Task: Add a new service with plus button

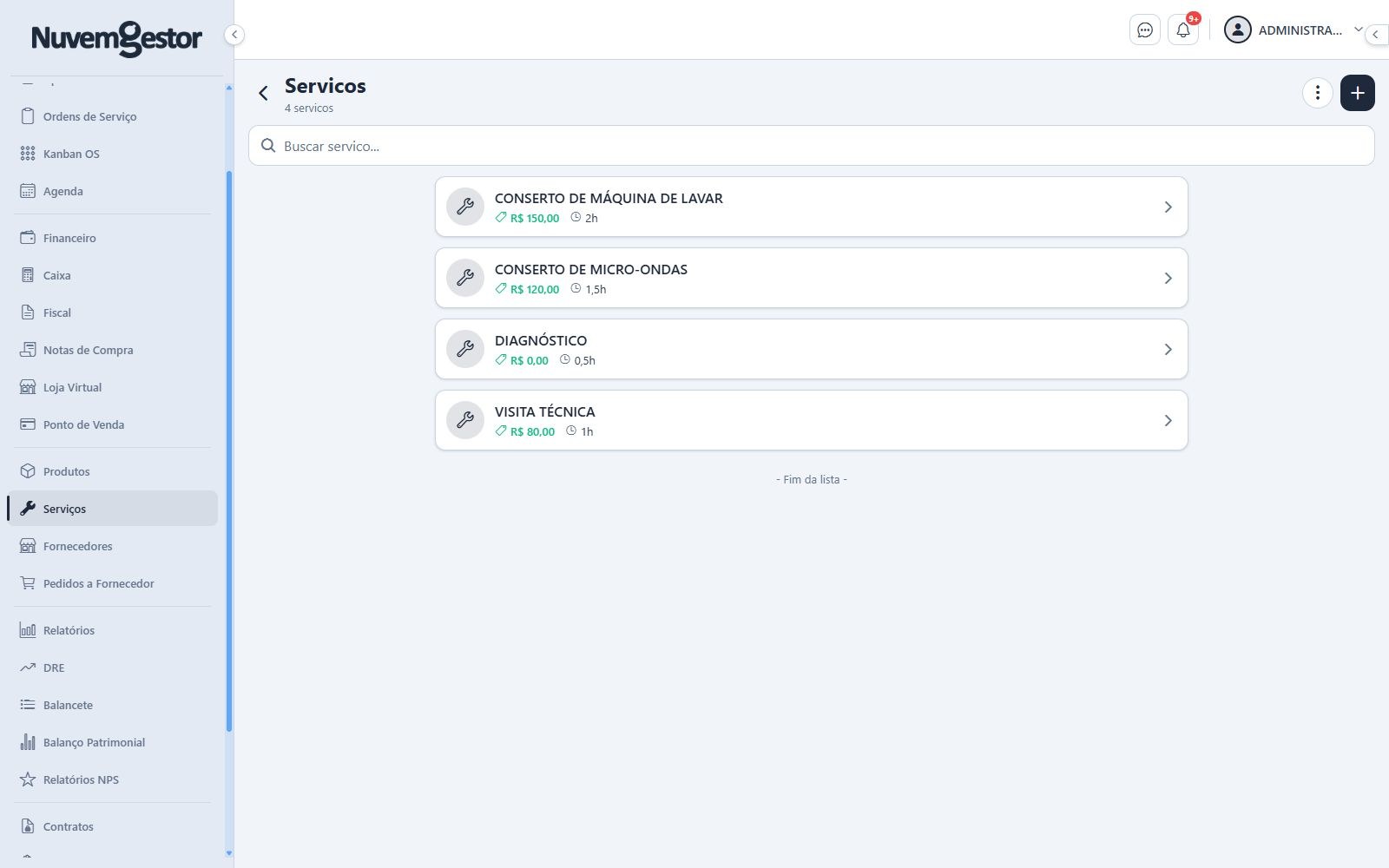Action: 1358,93
